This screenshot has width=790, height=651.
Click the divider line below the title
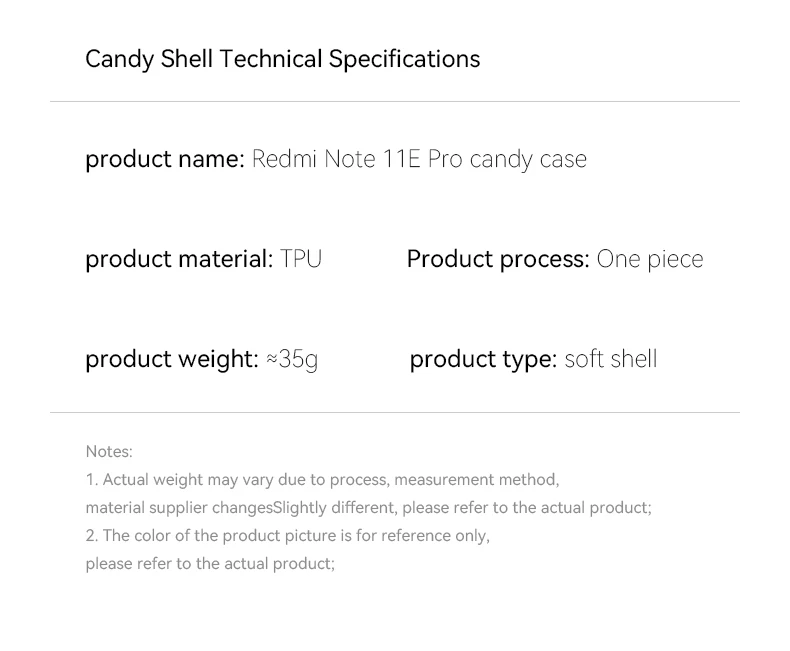(x=395, y=101)
